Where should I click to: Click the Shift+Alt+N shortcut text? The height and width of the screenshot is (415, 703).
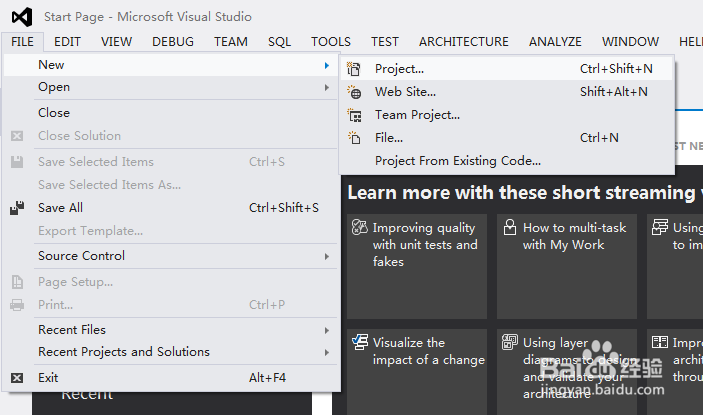[614, 92]
